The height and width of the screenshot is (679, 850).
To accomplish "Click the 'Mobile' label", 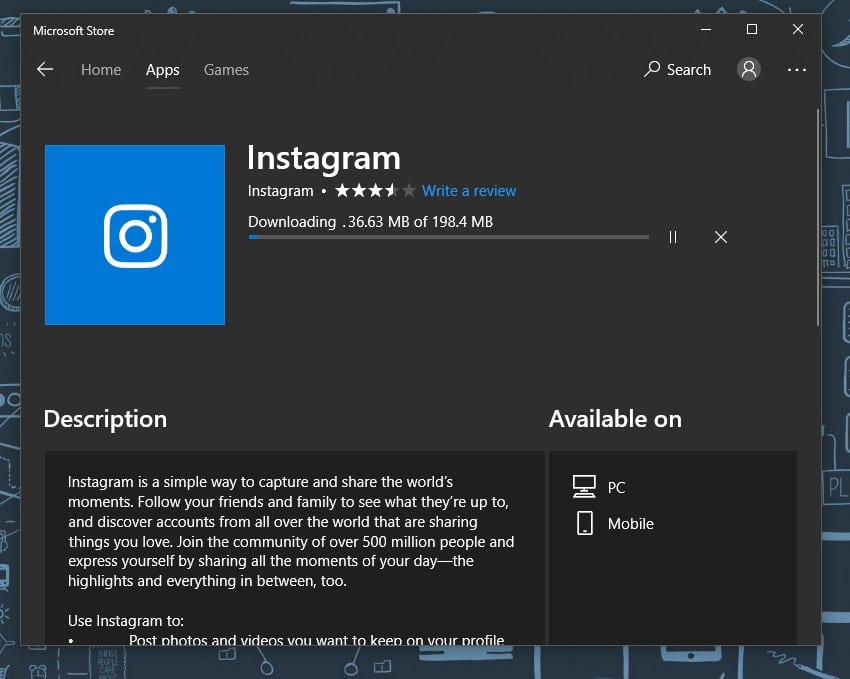I will (x=630, y=524).
